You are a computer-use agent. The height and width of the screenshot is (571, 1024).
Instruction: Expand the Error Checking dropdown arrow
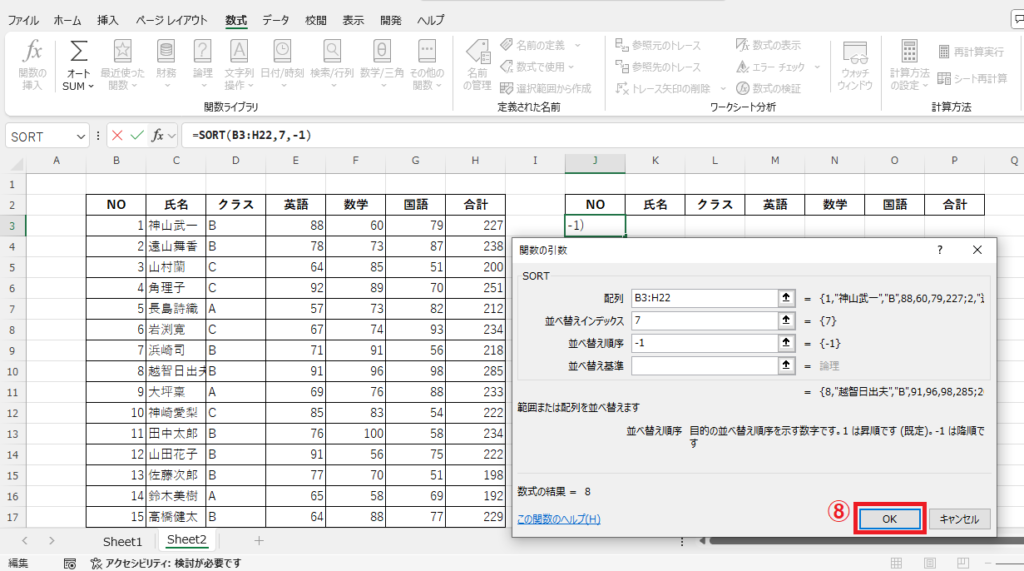(817, 67)
